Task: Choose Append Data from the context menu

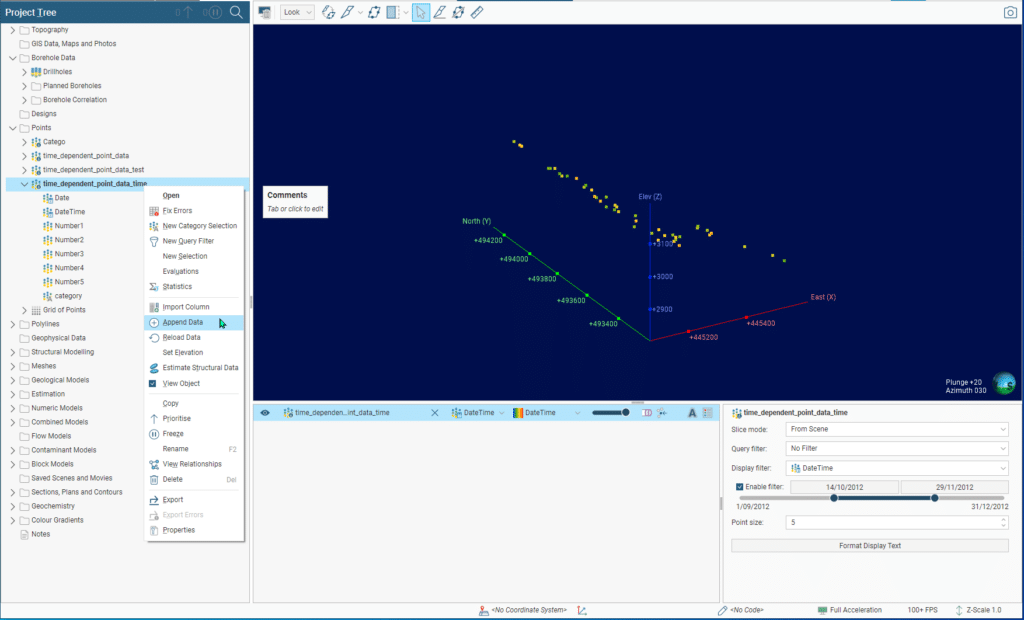Action: [x=182, y=322]
